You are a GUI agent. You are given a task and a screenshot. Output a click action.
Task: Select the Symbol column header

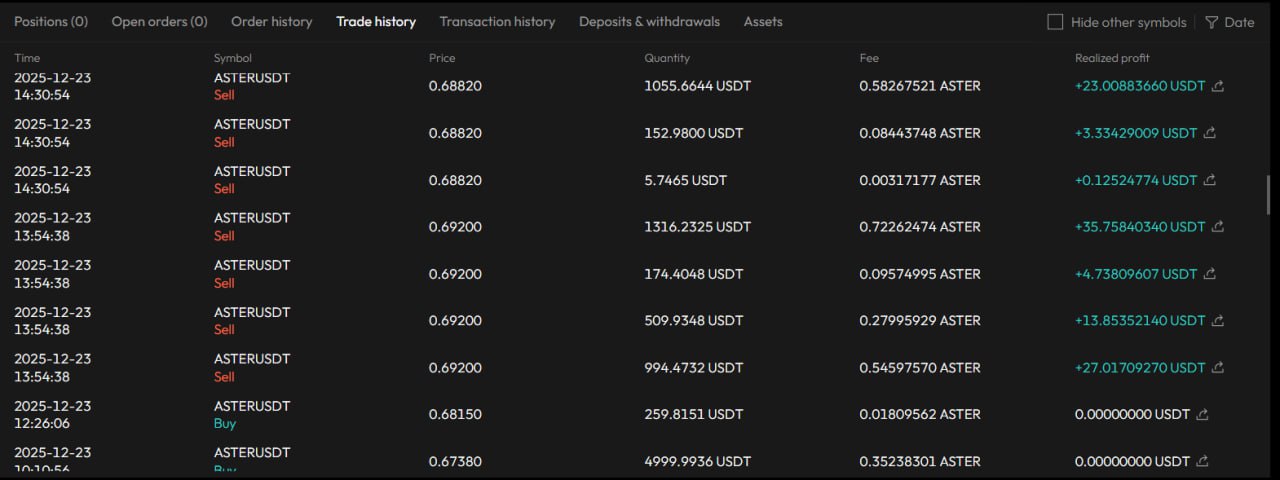point(233,58)
